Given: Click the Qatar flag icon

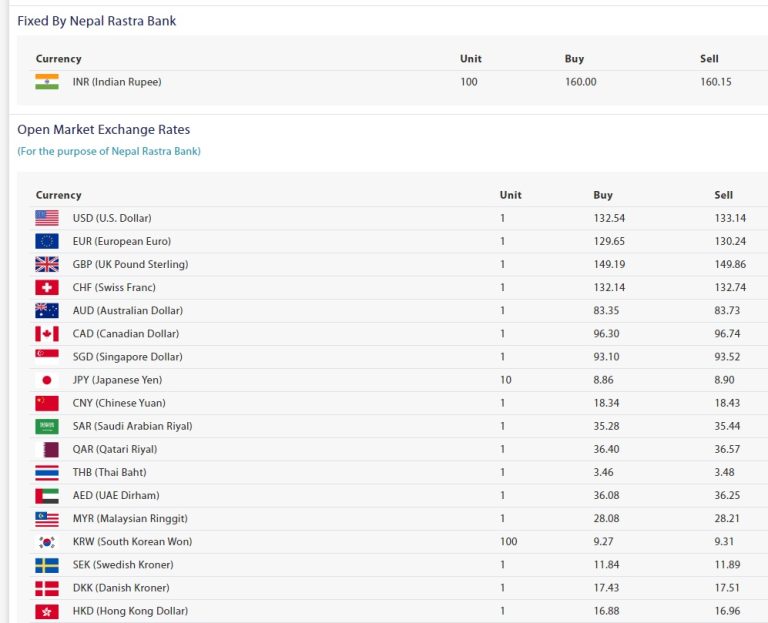Looking at the screenshot, I should (47, 450).
